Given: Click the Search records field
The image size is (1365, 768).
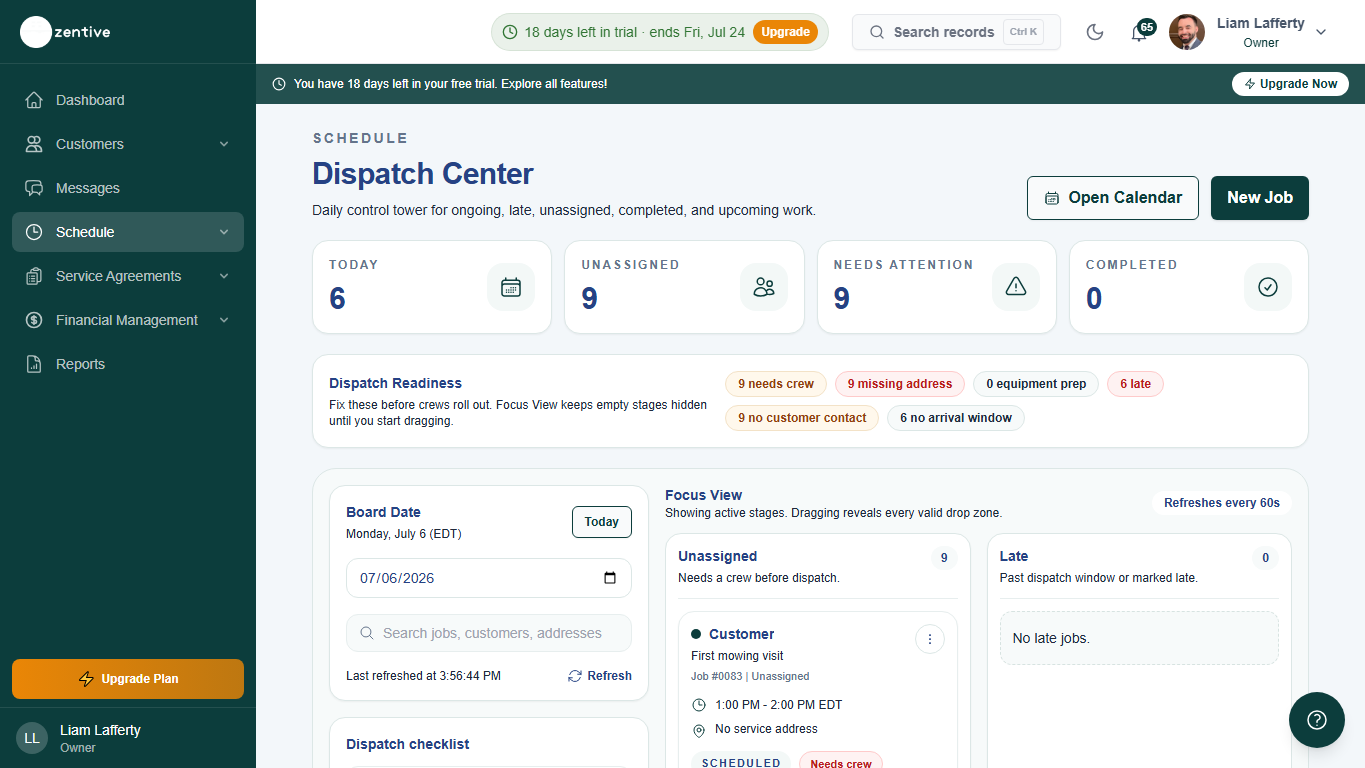Looking at the screenshot, I should pos(956,32).
